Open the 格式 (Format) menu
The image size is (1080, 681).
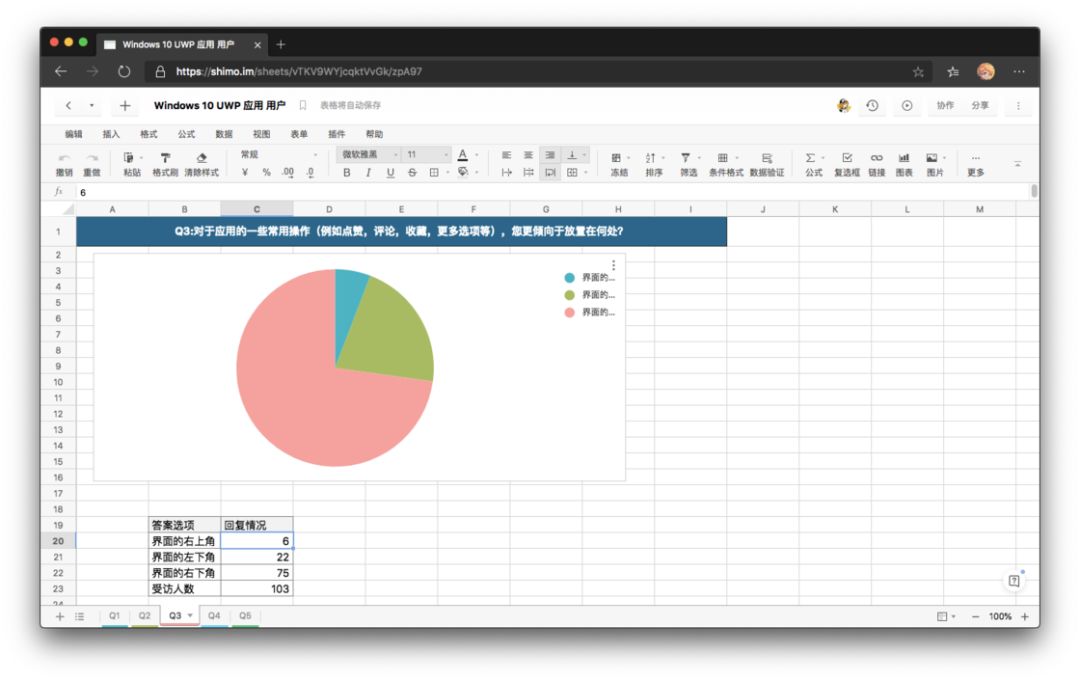(149, 134)
